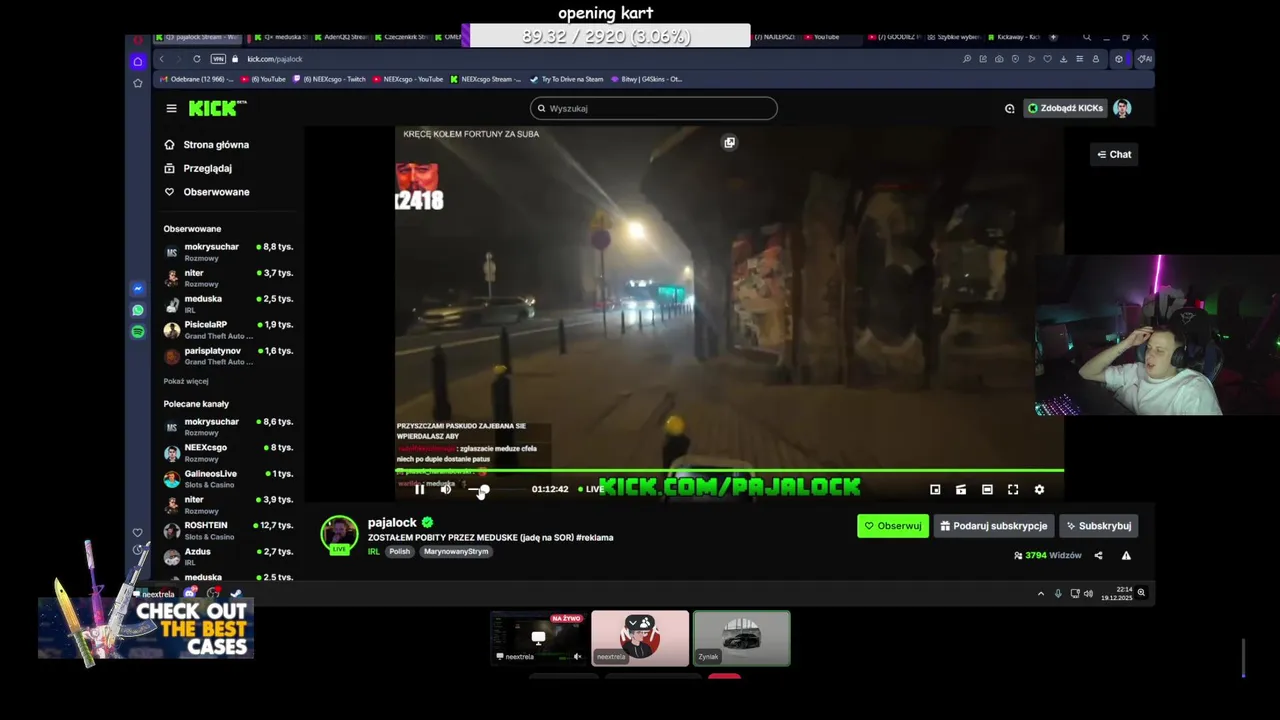The width and height of the screenshot is (1280, 720).
Task: Go back in the browser
Action: point(162,59)
